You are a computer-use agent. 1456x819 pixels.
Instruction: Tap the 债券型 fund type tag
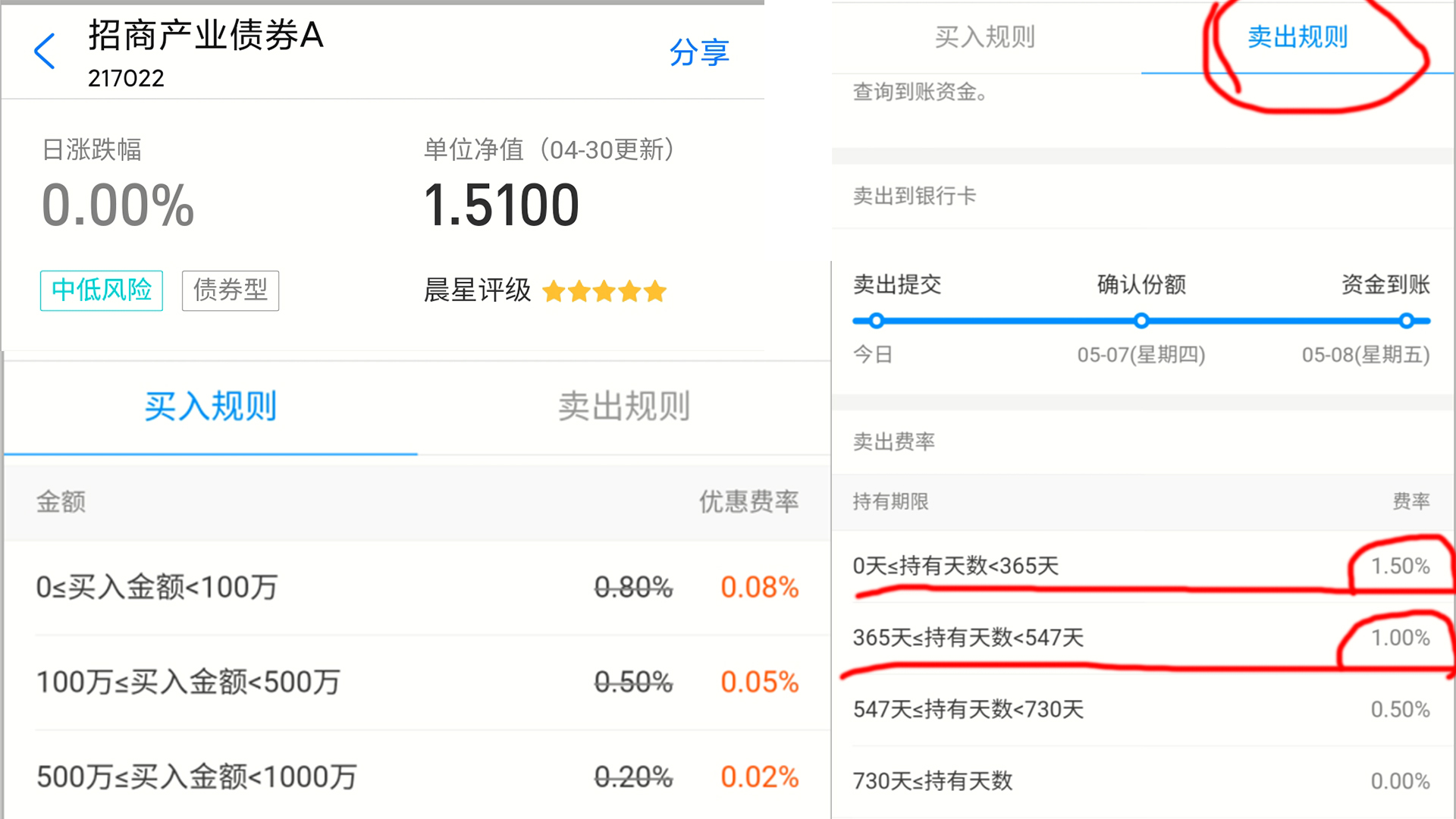(231, 290)
